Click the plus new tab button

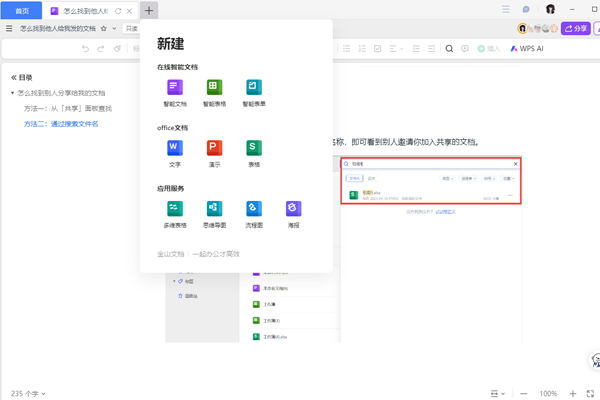click(149, 10)
